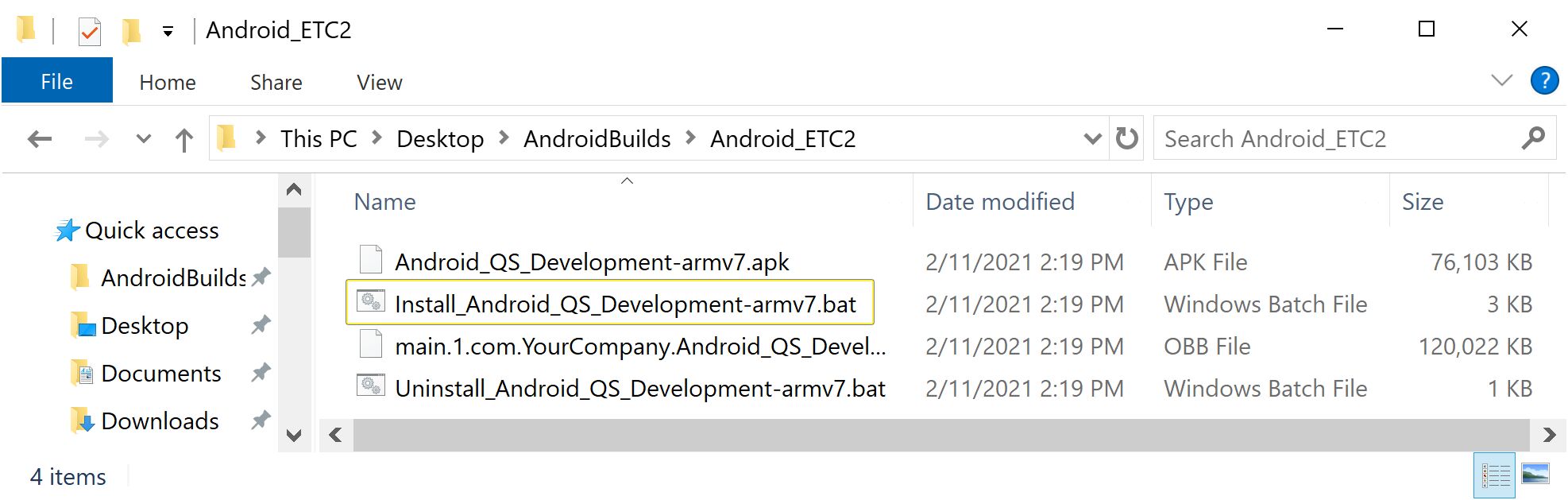Switch to the View ribbon tab
This screenshot has height=500, width=1568.
pyautogui.click(x=378, y=82)
